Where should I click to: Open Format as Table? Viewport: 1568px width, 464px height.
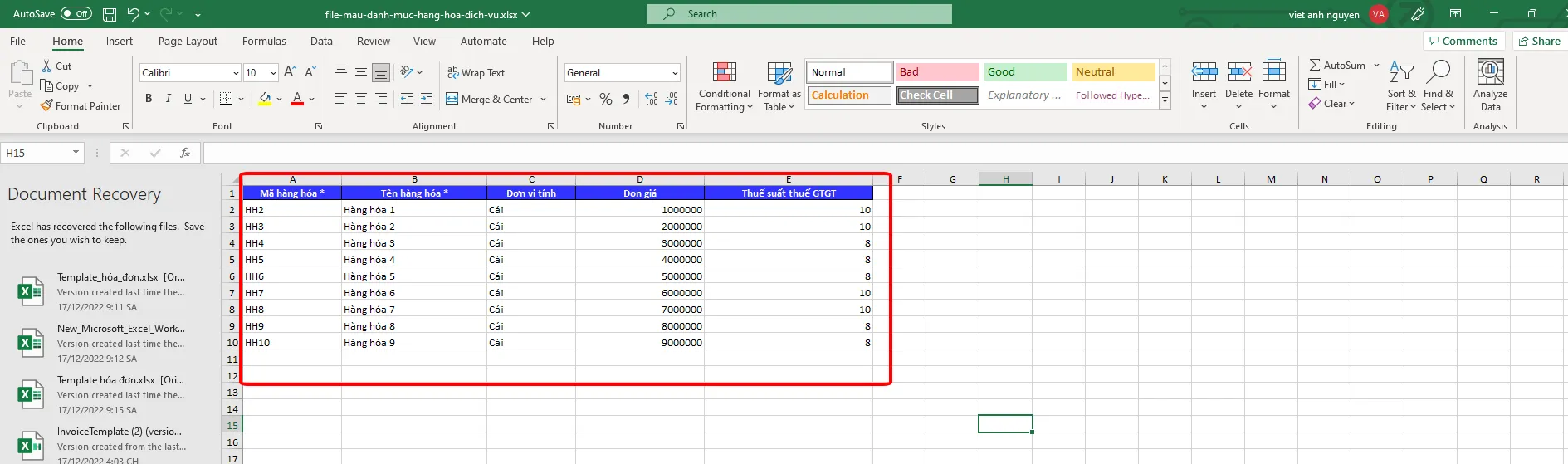[779, 86]
